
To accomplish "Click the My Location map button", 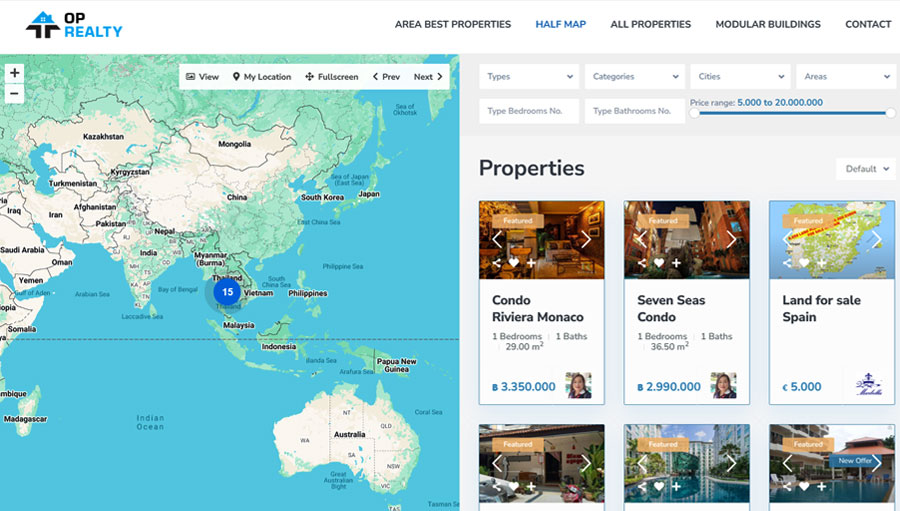I will 262,77.
